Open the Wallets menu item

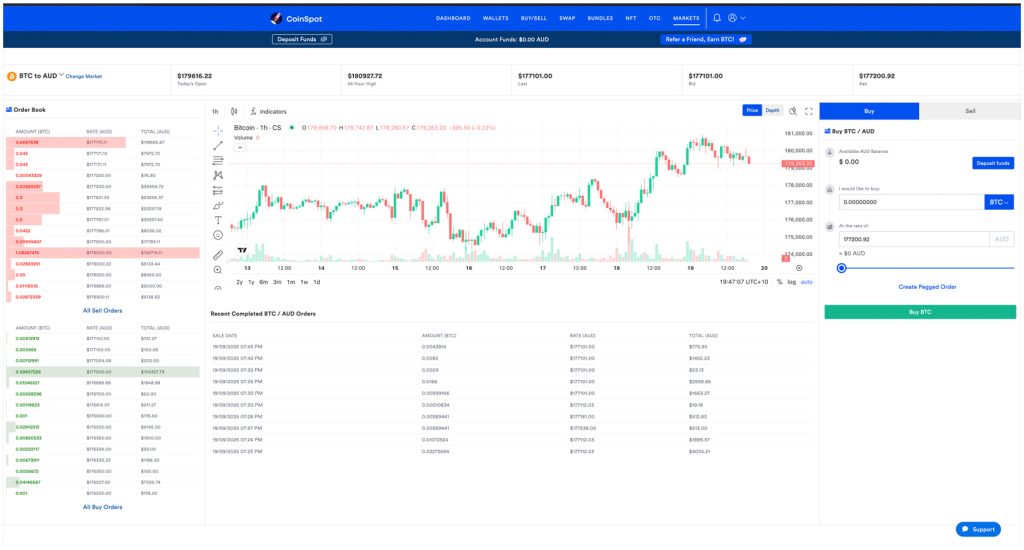pos(496,18)
